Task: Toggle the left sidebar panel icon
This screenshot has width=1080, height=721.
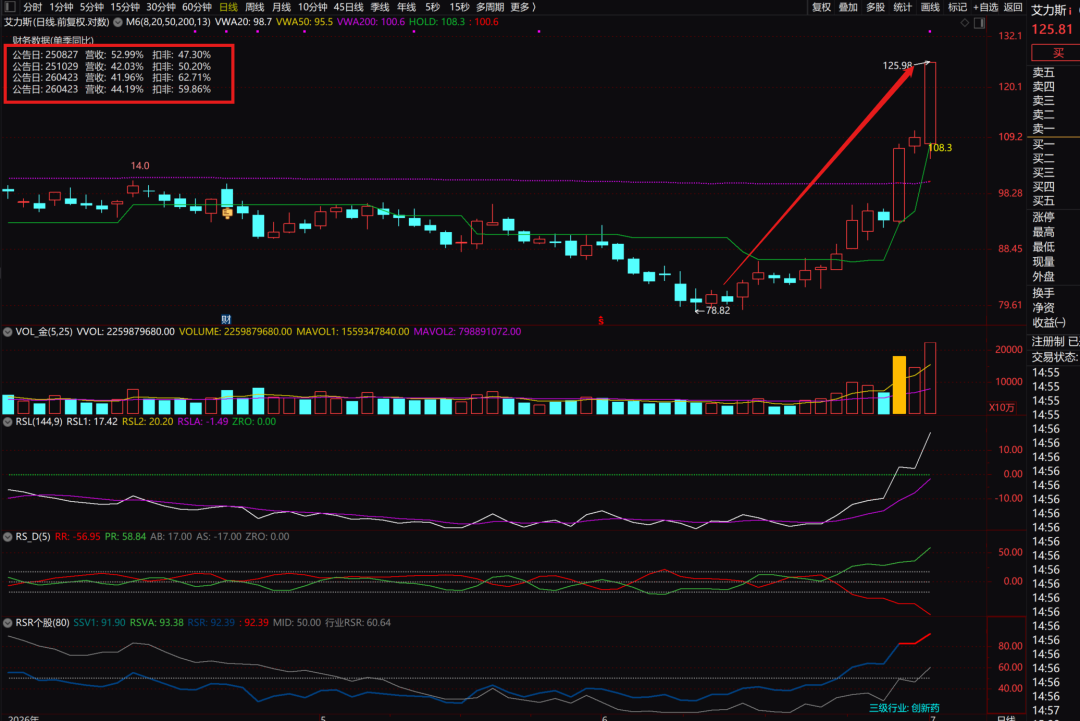Action: [x=10, y=7]
